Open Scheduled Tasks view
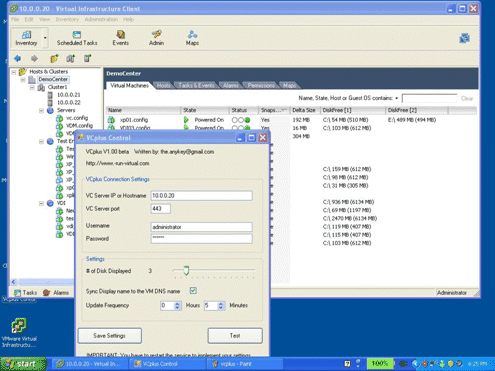495x371 pixels. click(77, 38)
